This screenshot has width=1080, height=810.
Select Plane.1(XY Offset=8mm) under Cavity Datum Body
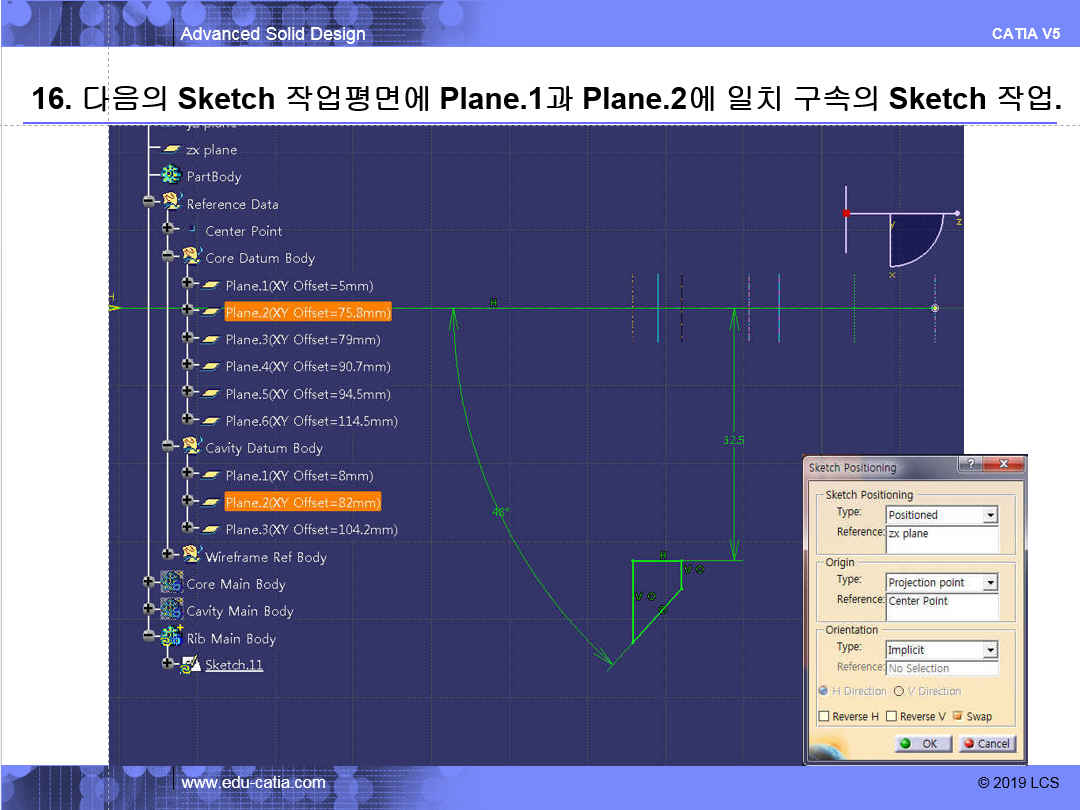coord(299,475)
